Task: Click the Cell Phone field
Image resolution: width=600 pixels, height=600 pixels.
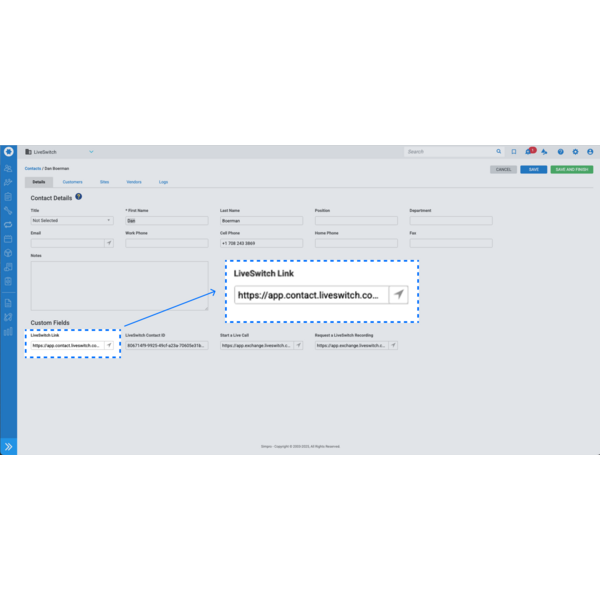Action: pos(261,243)
